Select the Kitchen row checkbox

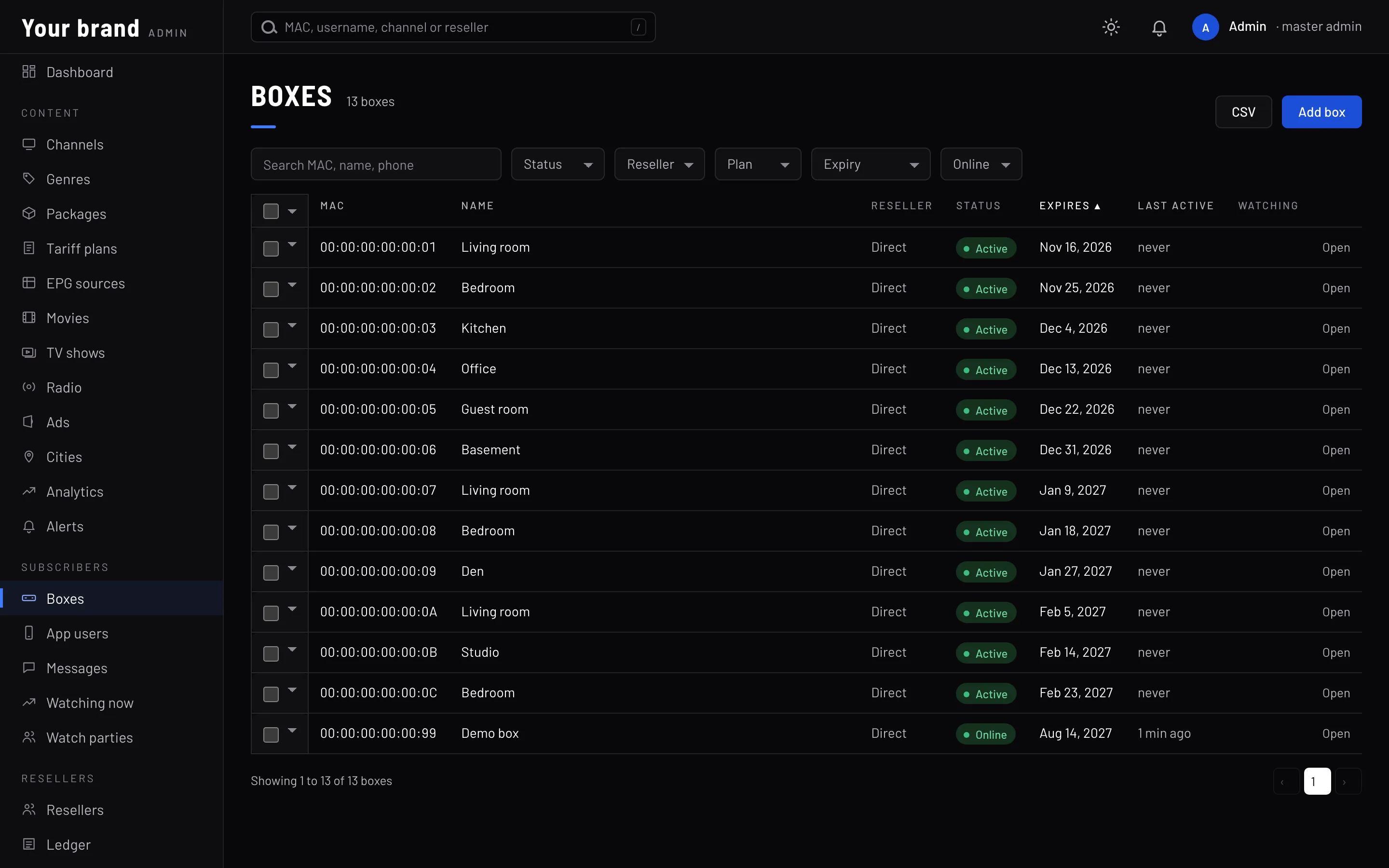(x=271, y=329)
